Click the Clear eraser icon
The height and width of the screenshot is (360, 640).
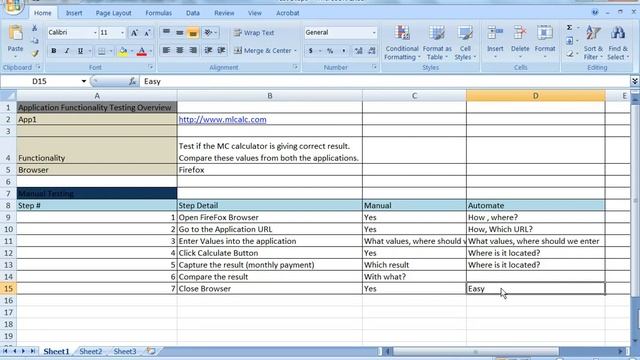570,53
